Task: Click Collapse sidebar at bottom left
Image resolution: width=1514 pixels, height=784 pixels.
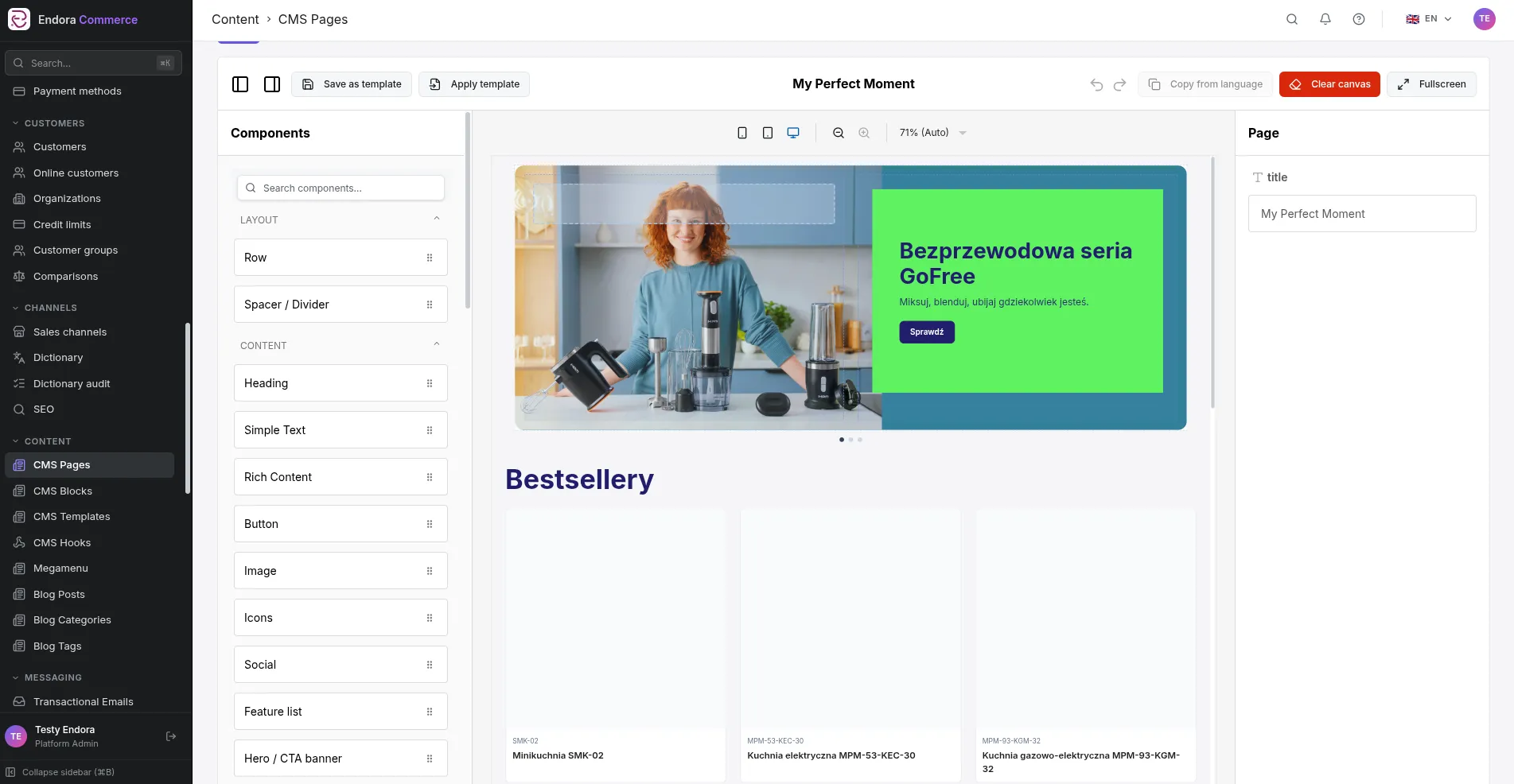Action: click(x=60, y=772)
